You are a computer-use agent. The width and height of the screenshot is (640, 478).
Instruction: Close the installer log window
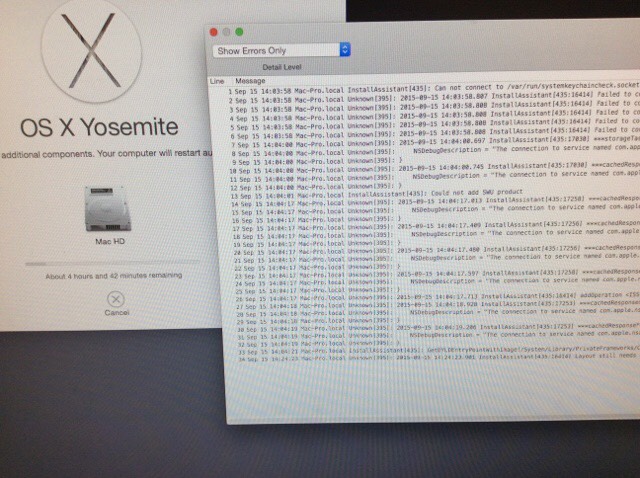(213, 32)
